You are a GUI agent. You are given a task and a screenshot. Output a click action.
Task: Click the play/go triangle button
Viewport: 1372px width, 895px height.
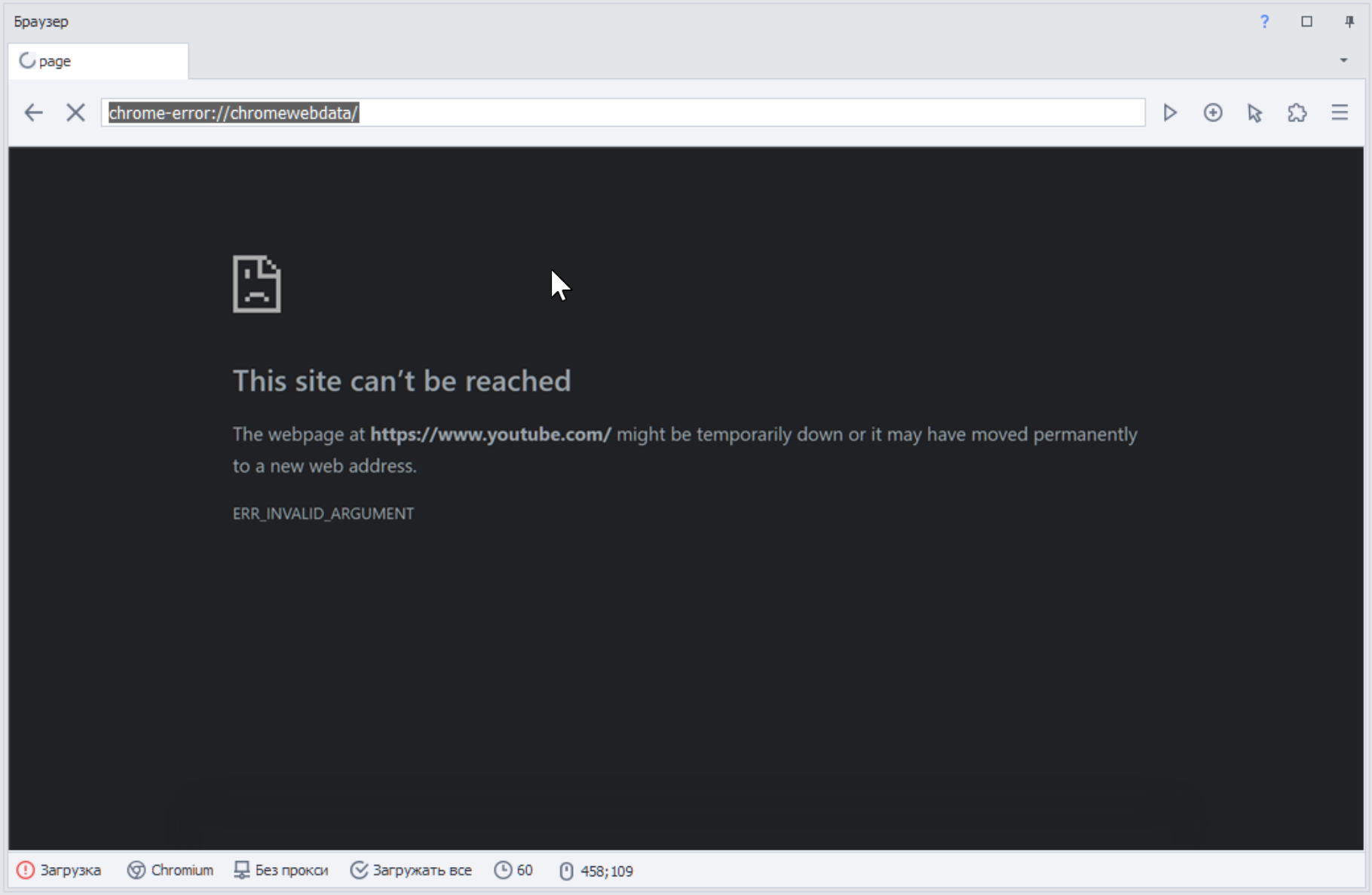click(x=1170, y=113)
